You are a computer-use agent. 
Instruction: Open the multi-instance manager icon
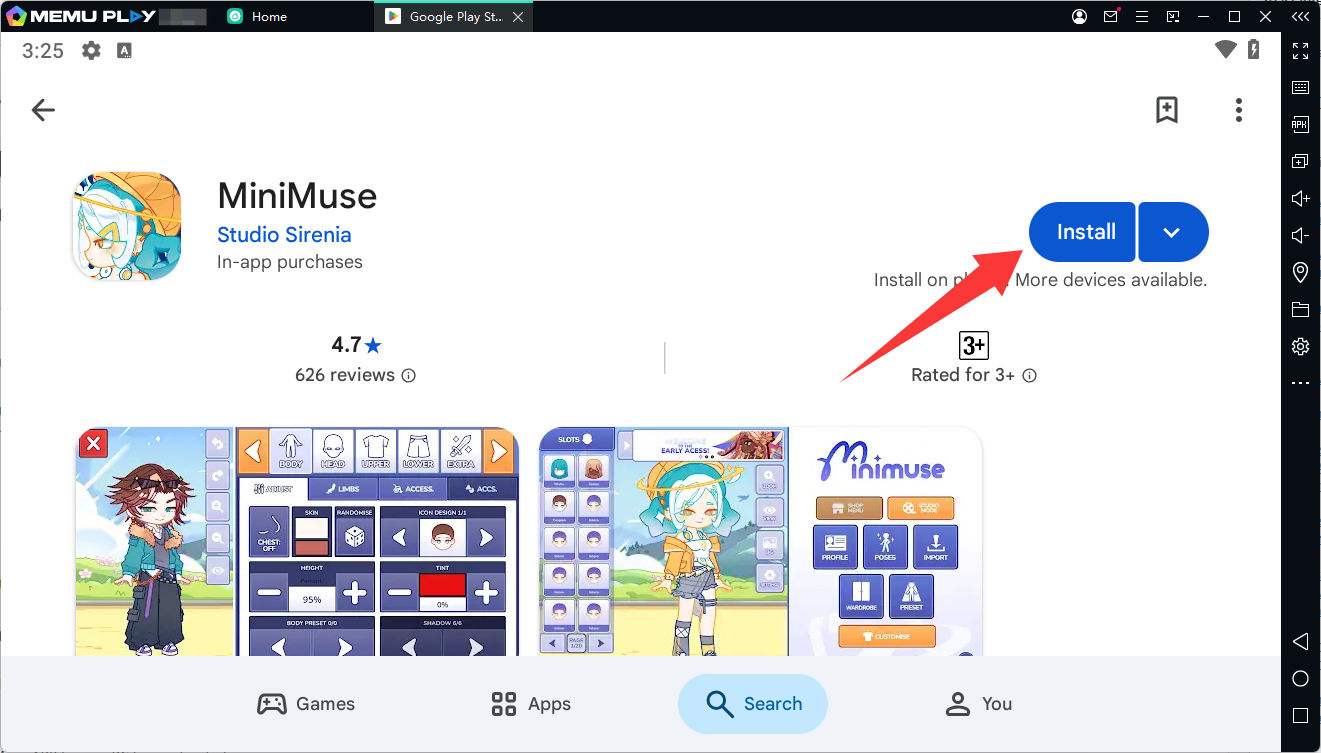[1300, 161]
